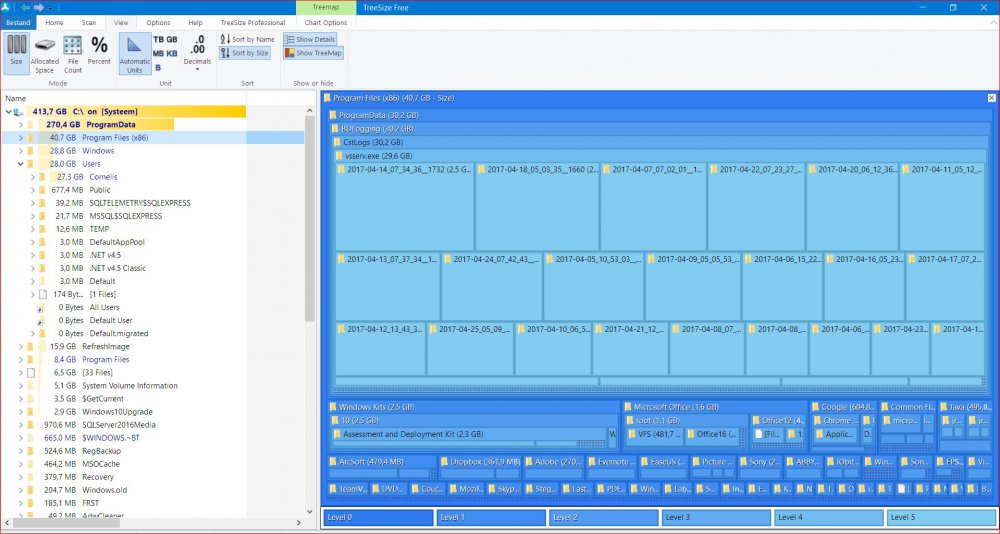Screen dimensions: 1000x534
Task: Expand the Cornelis user folder
Action: [33, 177]
